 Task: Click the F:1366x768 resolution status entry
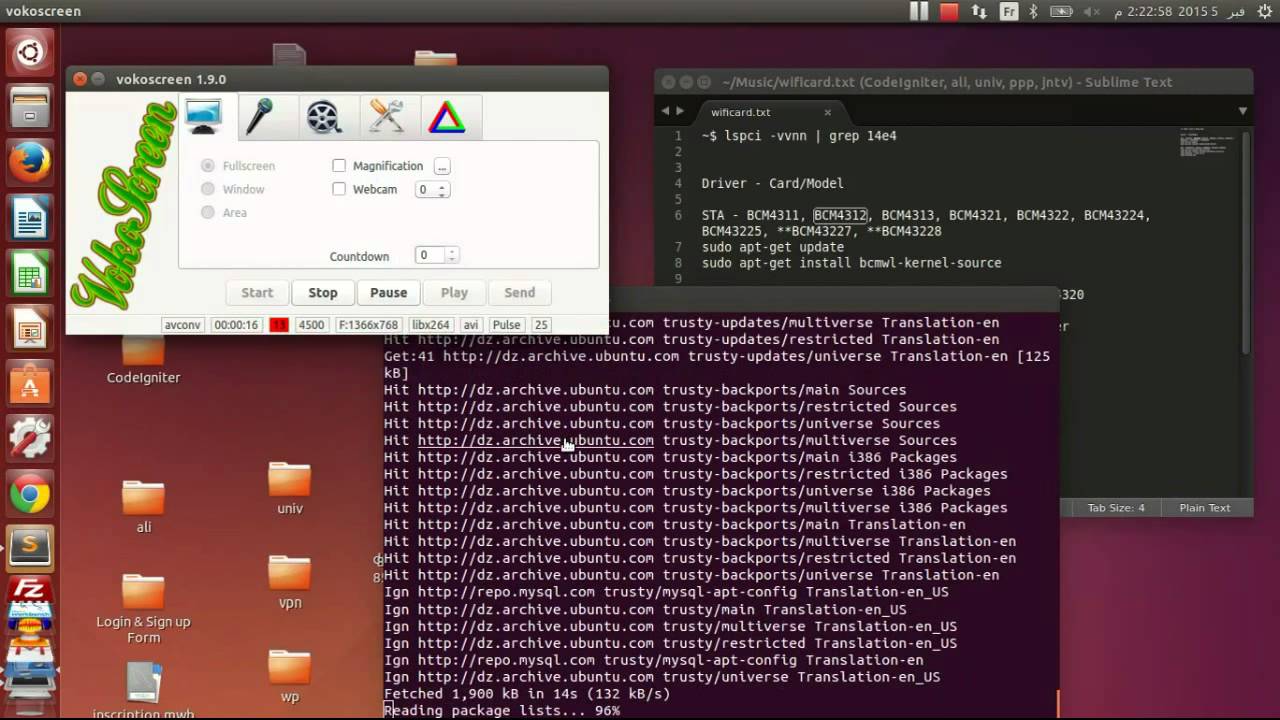click(369, 325)
